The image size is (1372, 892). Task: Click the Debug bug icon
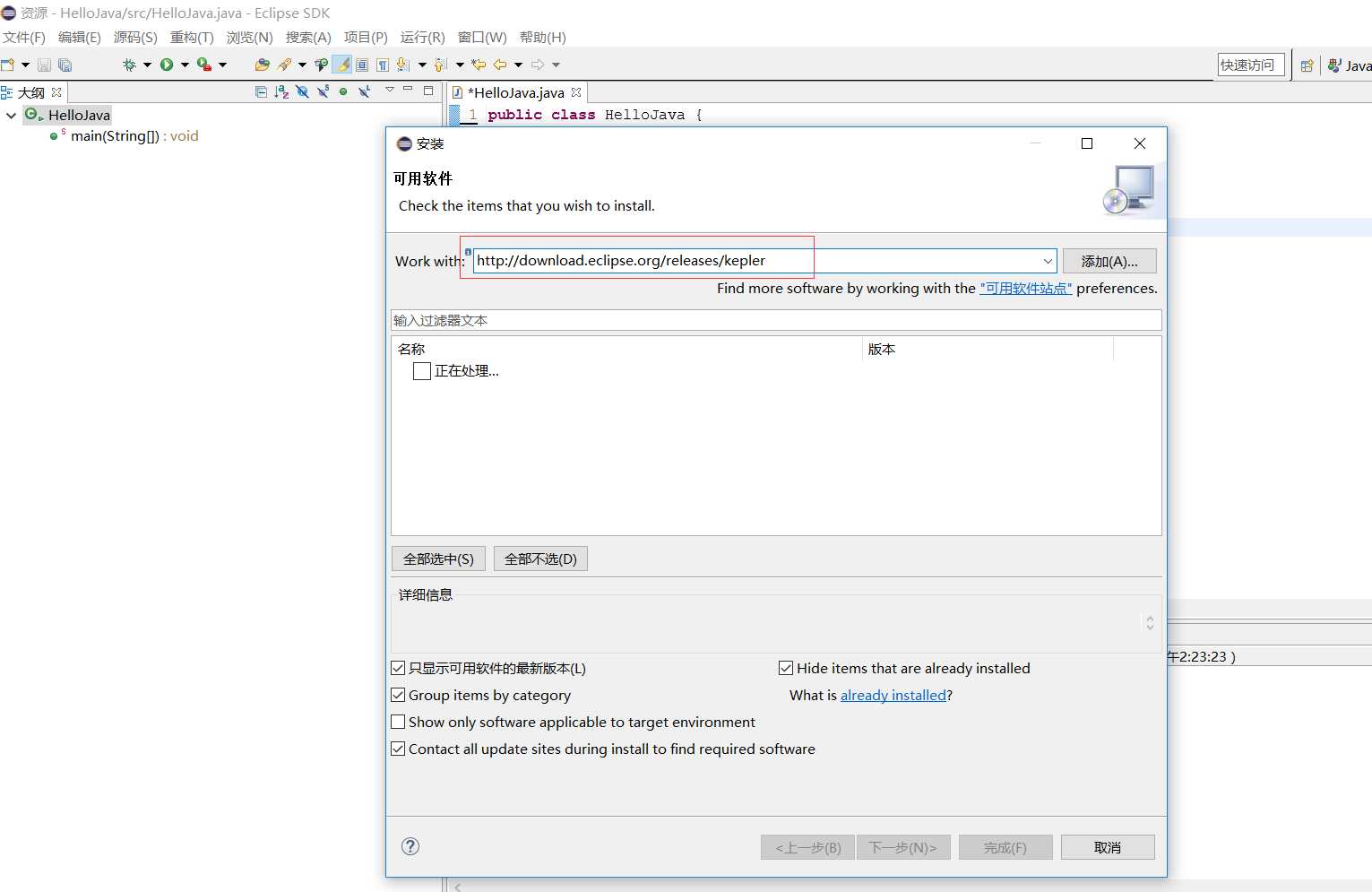129,65
